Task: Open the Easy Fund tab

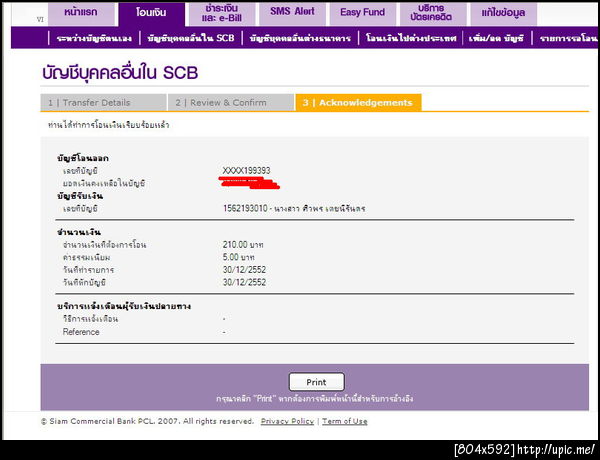Action: 362,13
